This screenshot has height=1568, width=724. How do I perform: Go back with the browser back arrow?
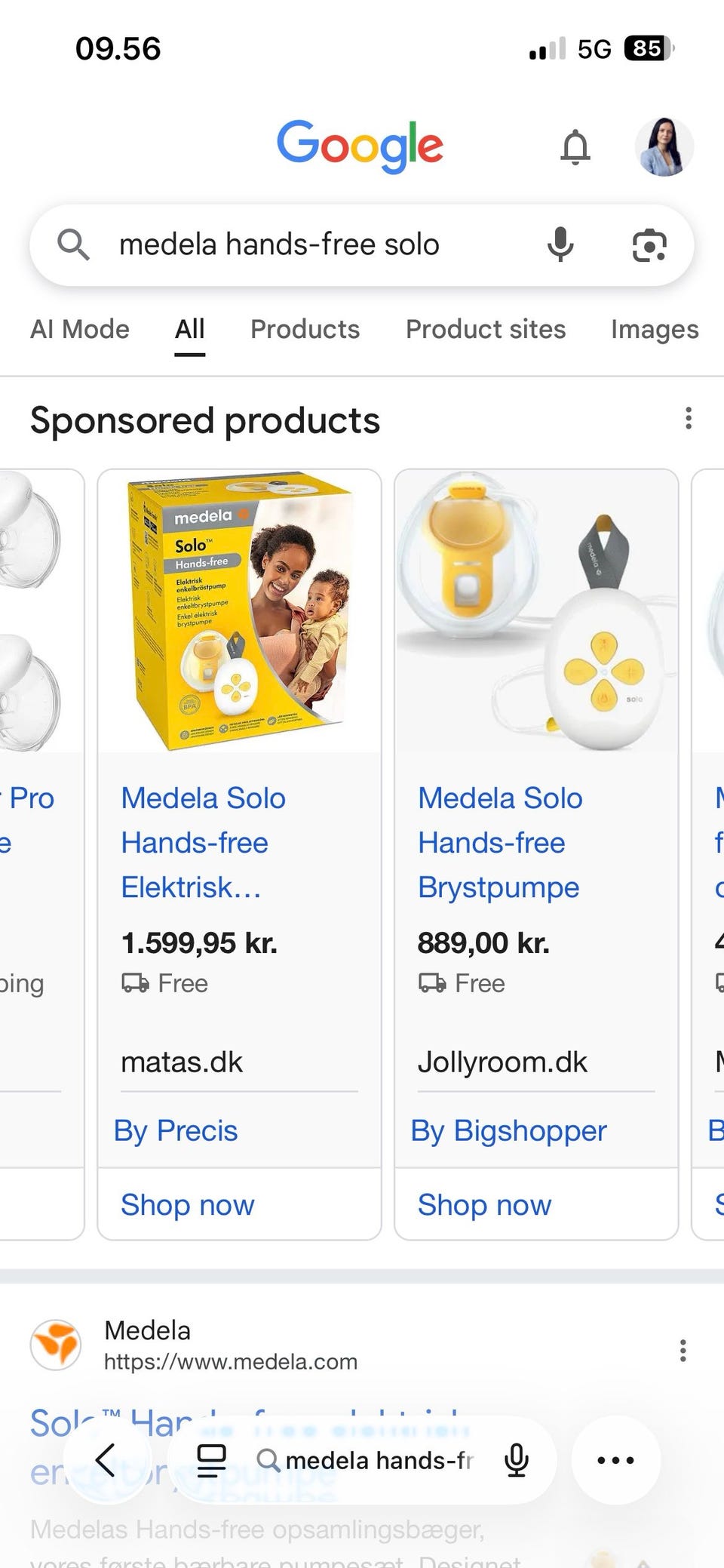(106, 1460)
